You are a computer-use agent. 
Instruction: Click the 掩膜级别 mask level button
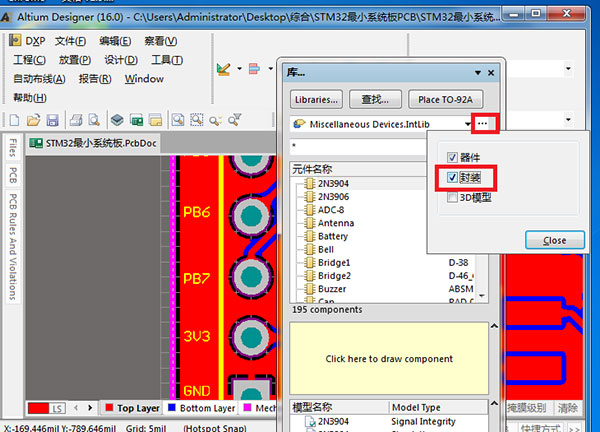527,408
